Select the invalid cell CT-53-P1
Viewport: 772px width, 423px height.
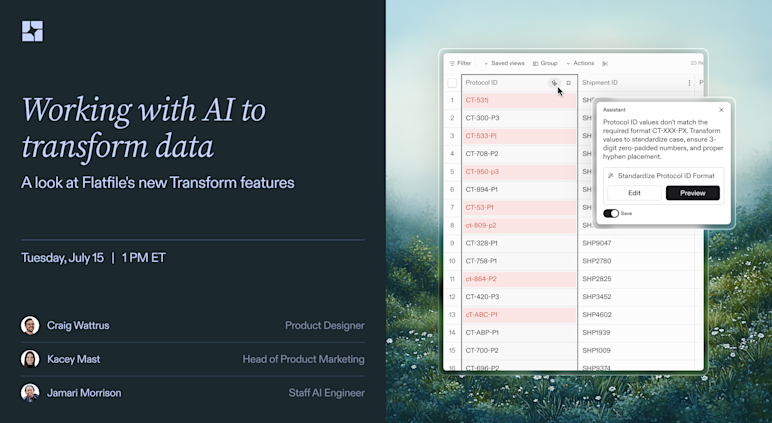(x=519, y=207)
